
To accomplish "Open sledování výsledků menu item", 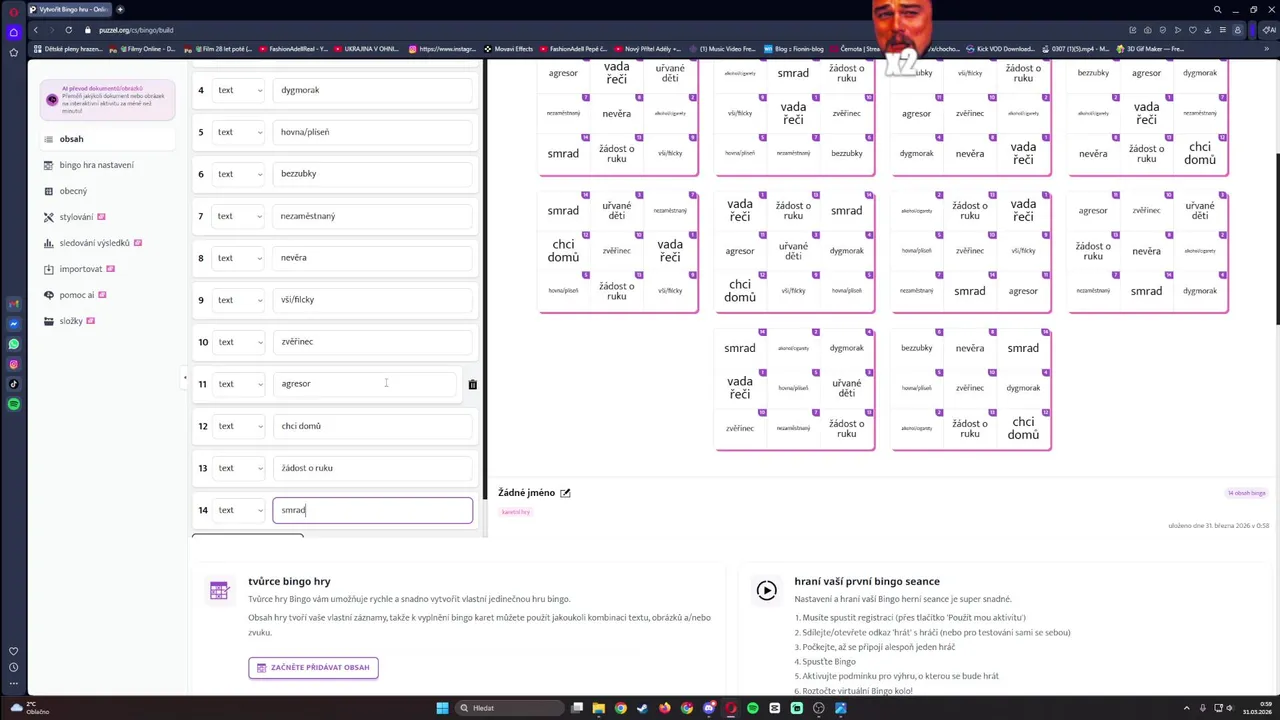I will coord(94,243).
